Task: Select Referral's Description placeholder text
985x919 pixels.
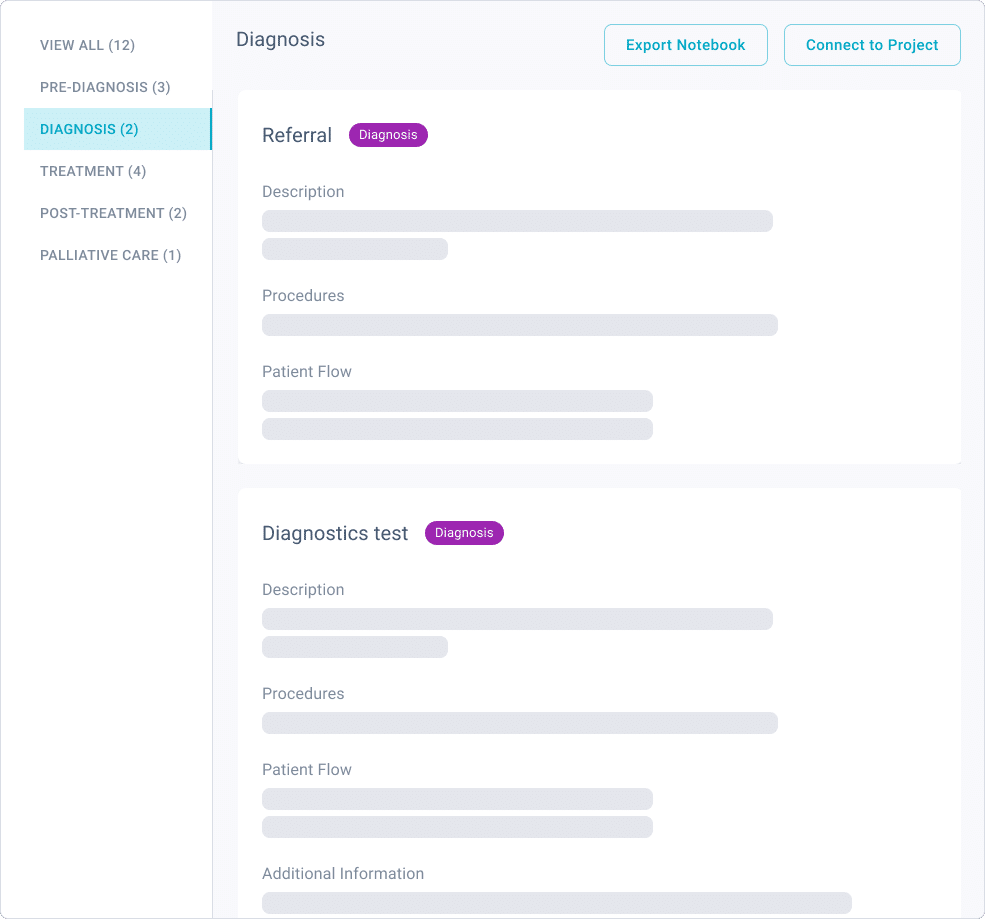Action: (517, 235)
